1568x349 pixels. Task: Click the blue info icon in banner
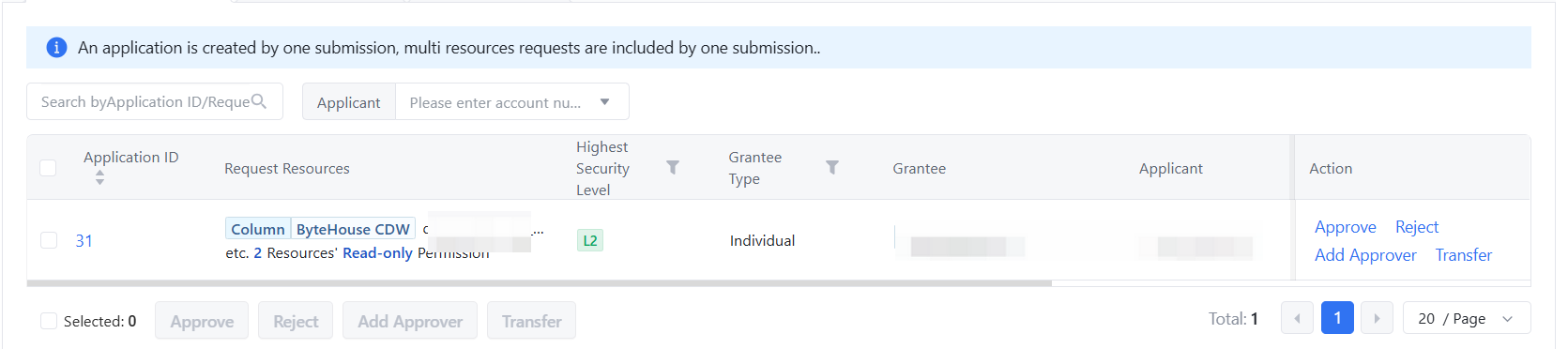(56, 48)
